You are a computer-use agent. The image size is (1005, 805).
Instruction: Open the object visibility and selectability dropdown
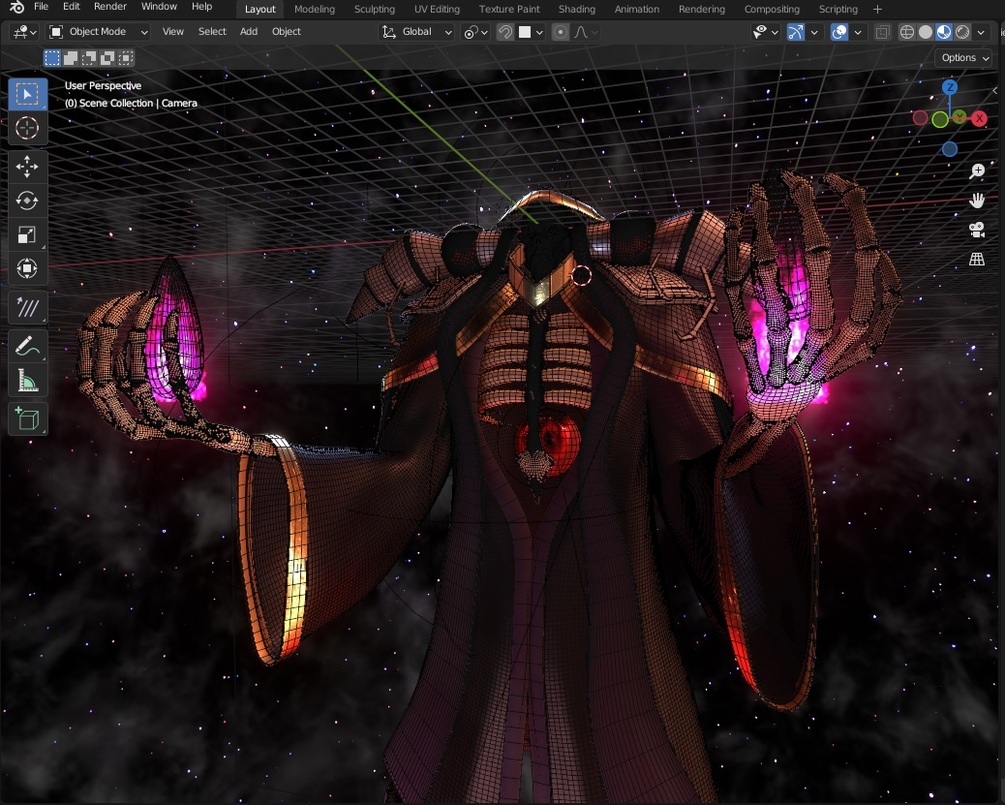click(x=765, y=31)
